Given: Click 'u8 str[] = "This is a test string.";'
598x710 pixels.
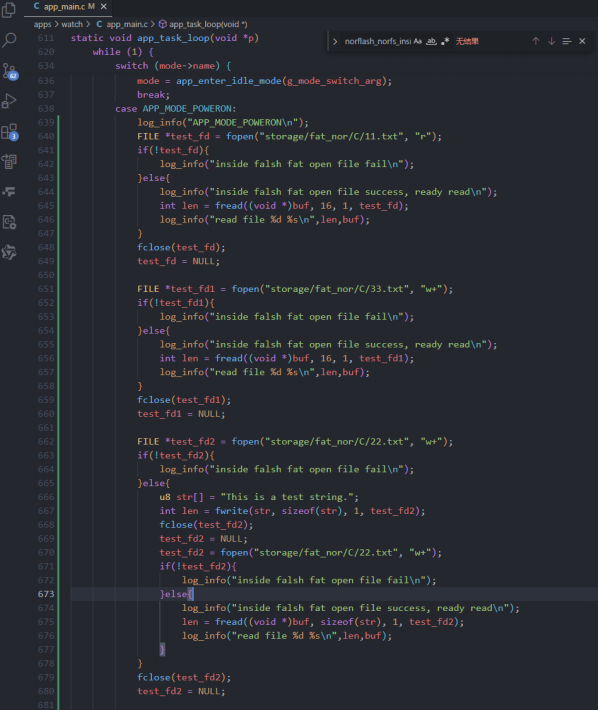Looking at the screenshot, I should click(259, 497).
